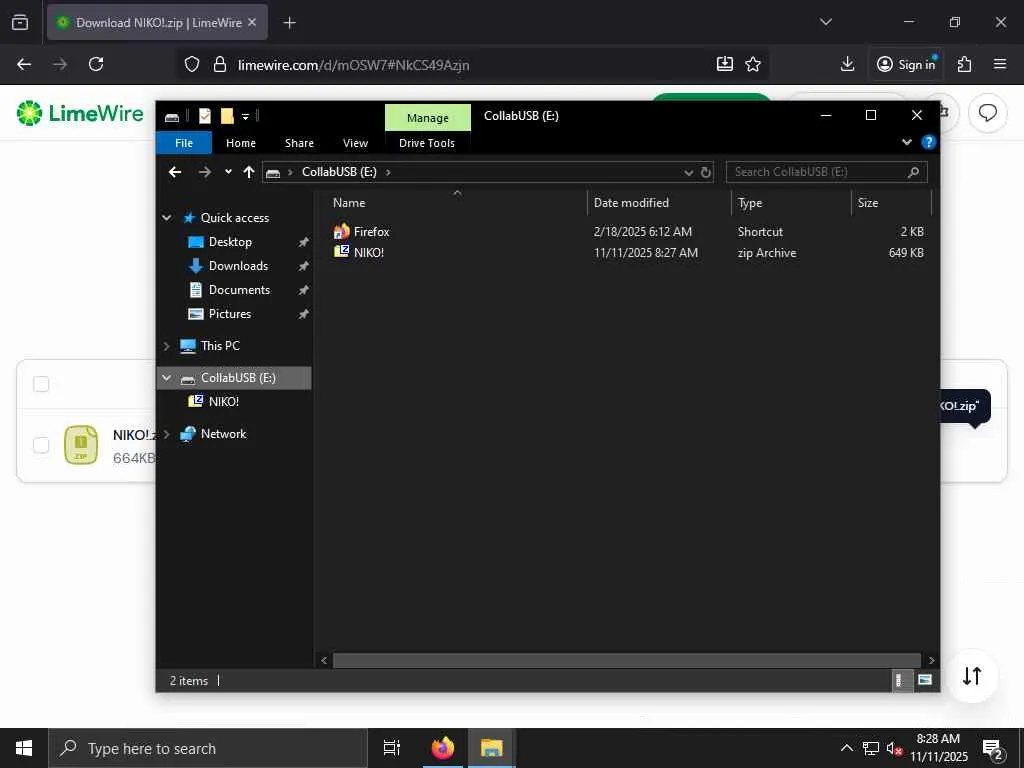Reload the LimeWire page

click(96, 64)
